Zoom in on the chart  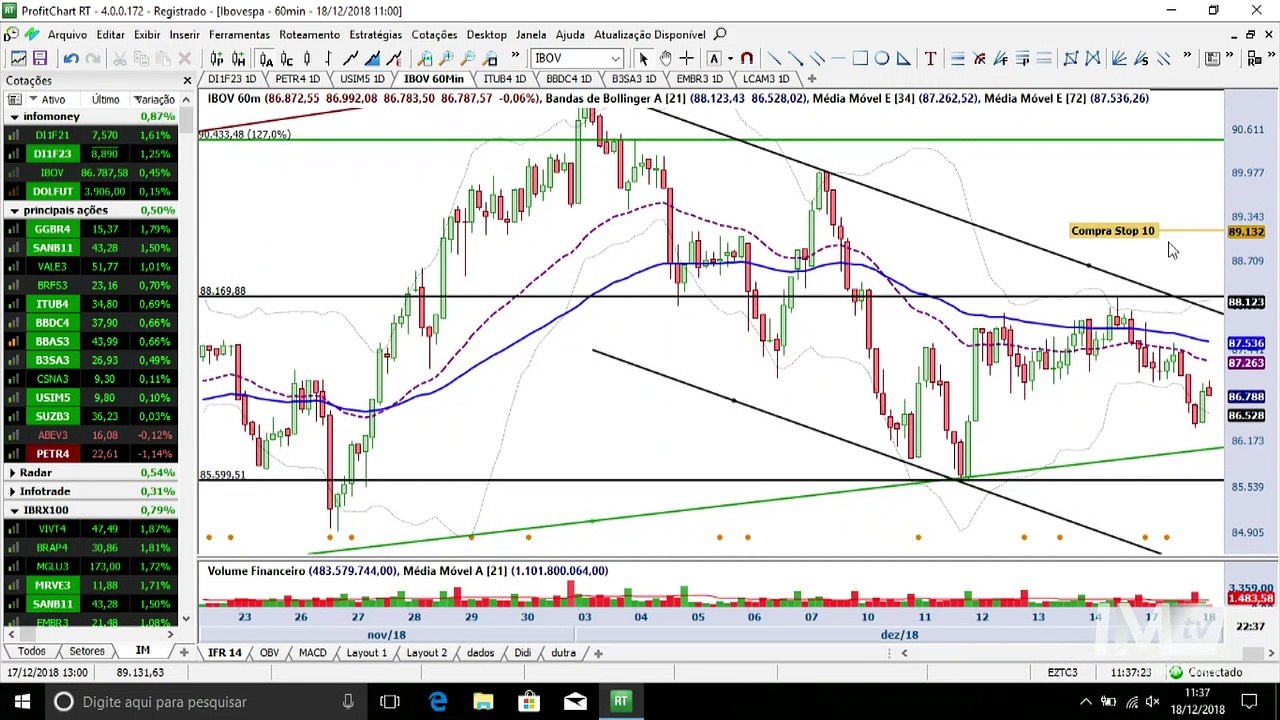pyautogui.click(x=446, y=58)
